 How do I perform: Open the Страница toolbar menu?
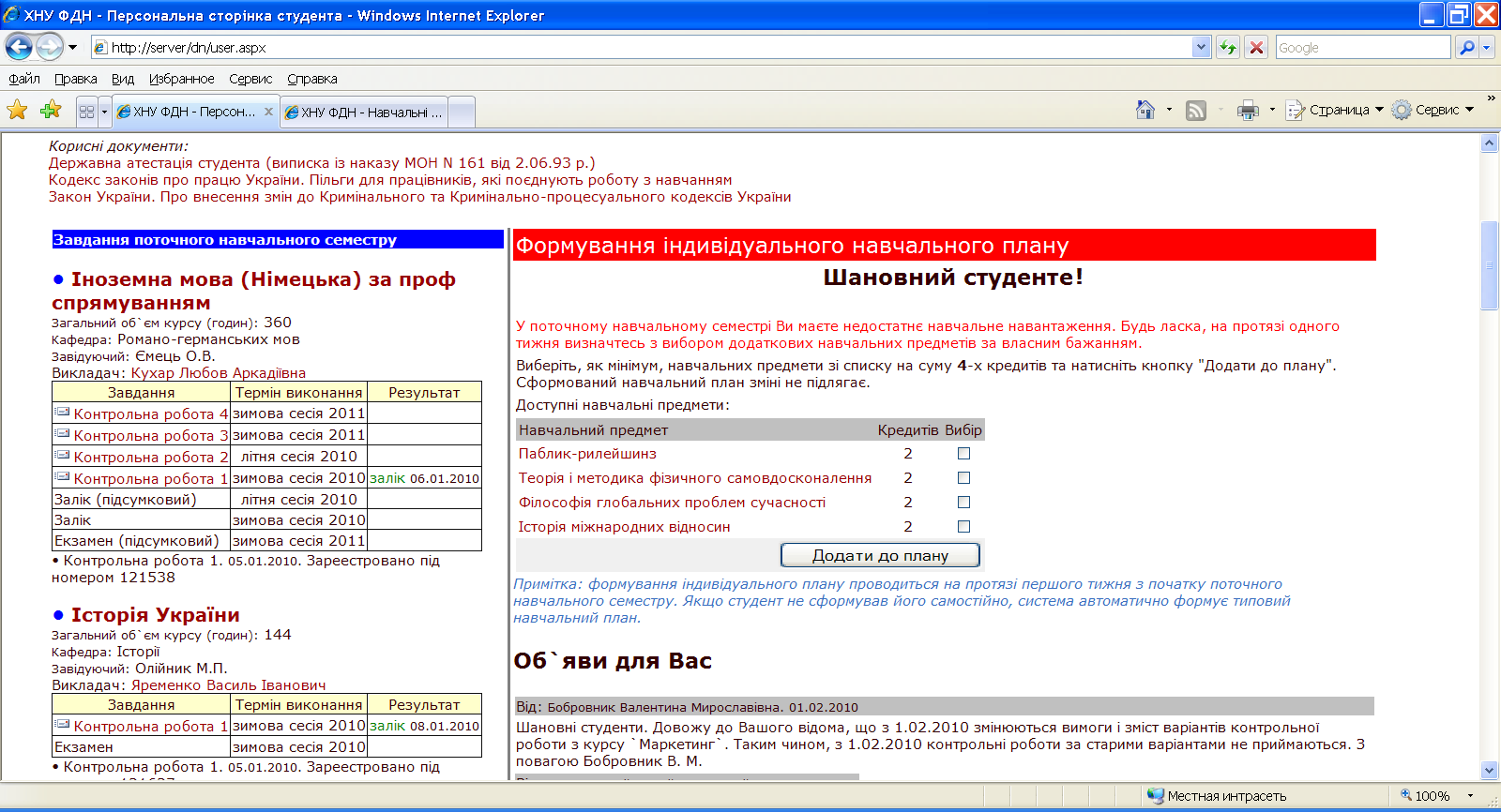[x=1334, y=110]
